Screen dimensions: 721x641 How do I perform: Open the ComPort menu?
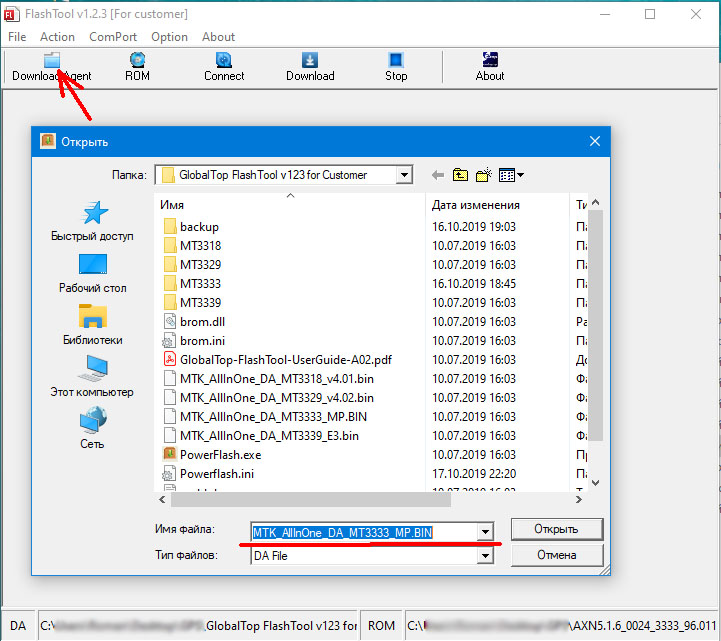[x=113, y=37]
